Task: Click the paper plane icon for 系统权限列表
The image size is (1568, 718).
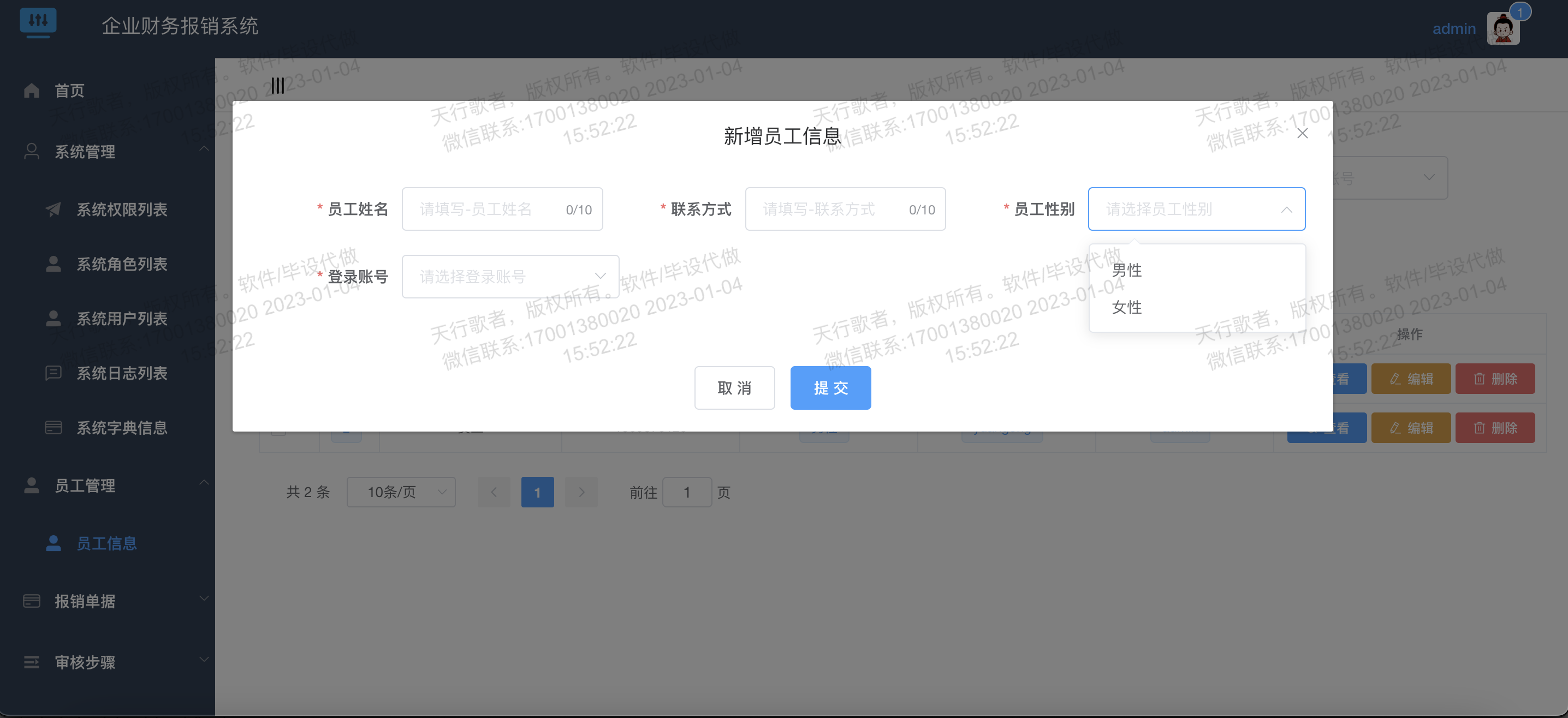Action: click(54, 210)
